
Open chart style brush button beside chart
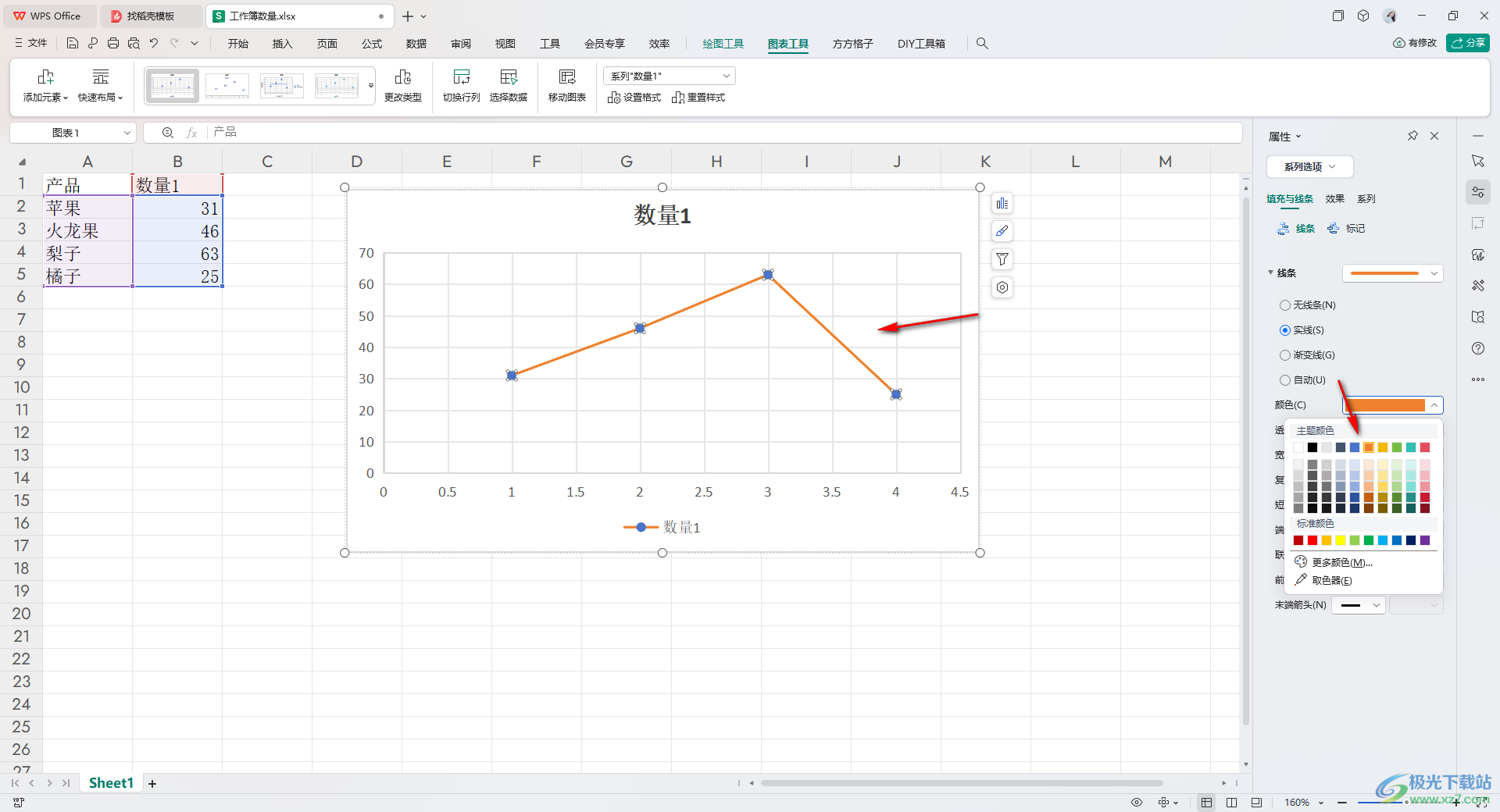[1002, 231]
